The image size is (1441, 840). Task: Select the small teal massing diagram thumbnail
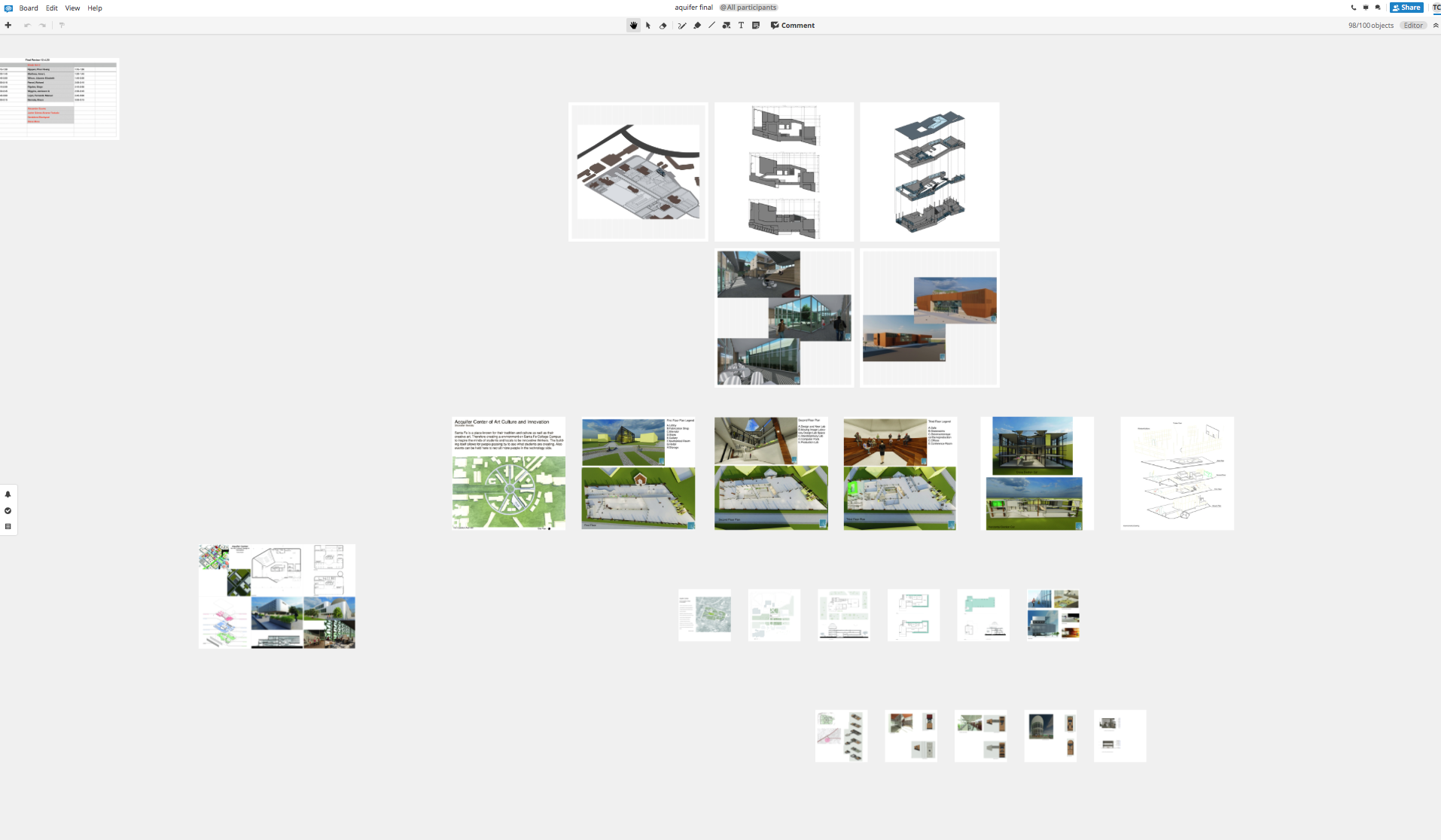983,615
